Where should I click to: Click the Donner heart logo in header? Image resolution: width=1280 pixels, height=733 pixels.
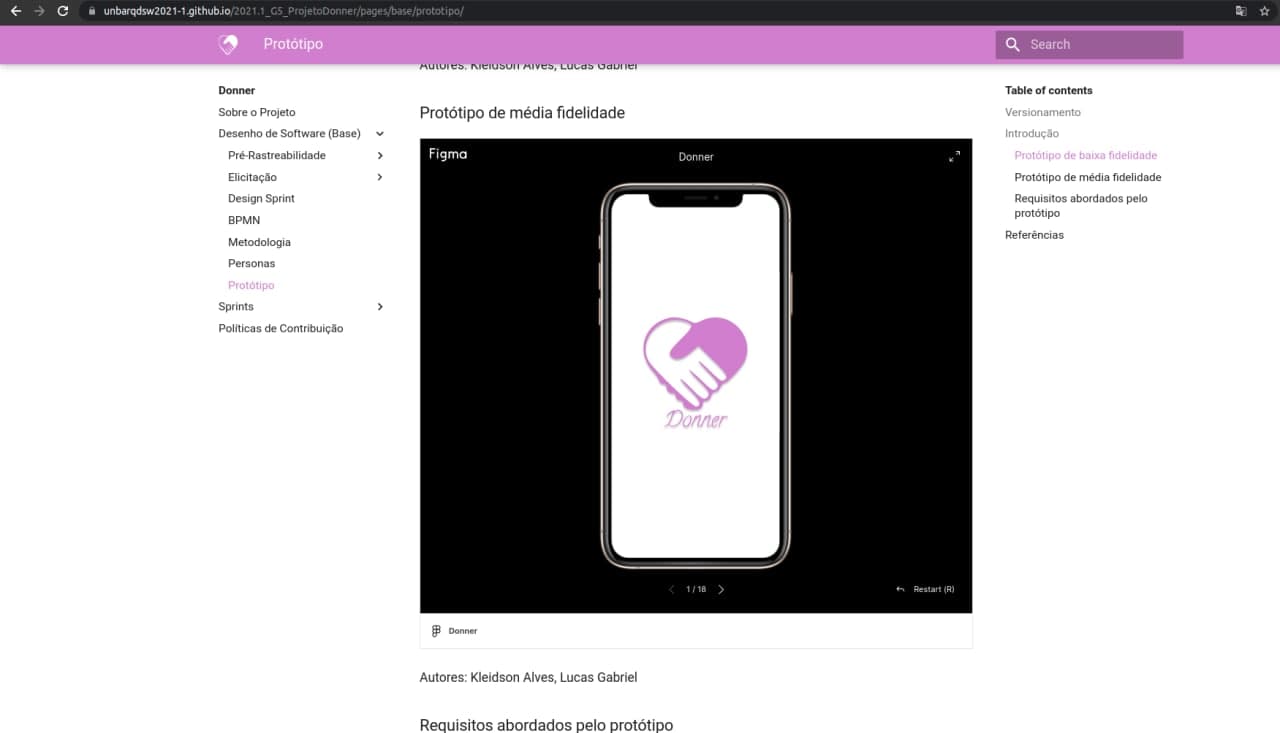(x=228, y=44)
